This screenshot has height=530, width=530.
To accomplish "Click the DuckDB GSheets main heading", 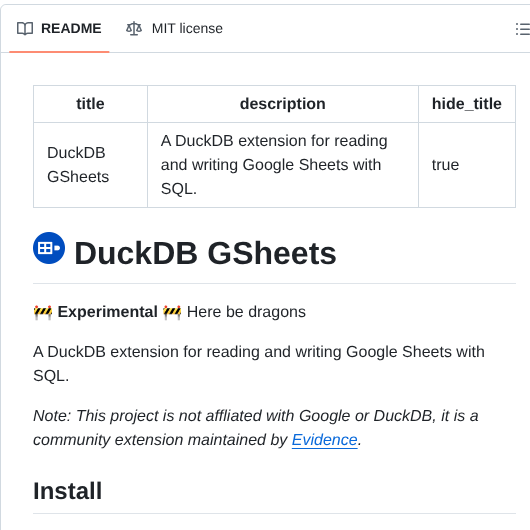I will [x=205, y=253].
